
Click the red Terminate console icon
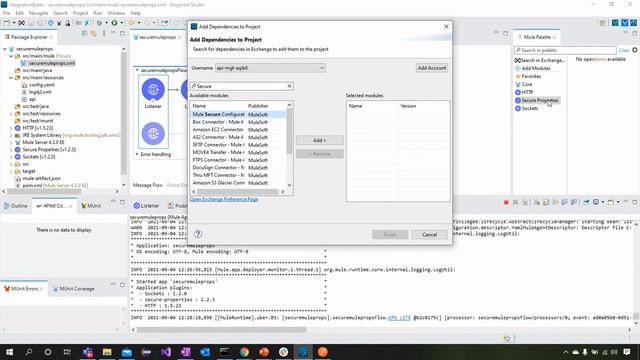[x=506, y=202]
